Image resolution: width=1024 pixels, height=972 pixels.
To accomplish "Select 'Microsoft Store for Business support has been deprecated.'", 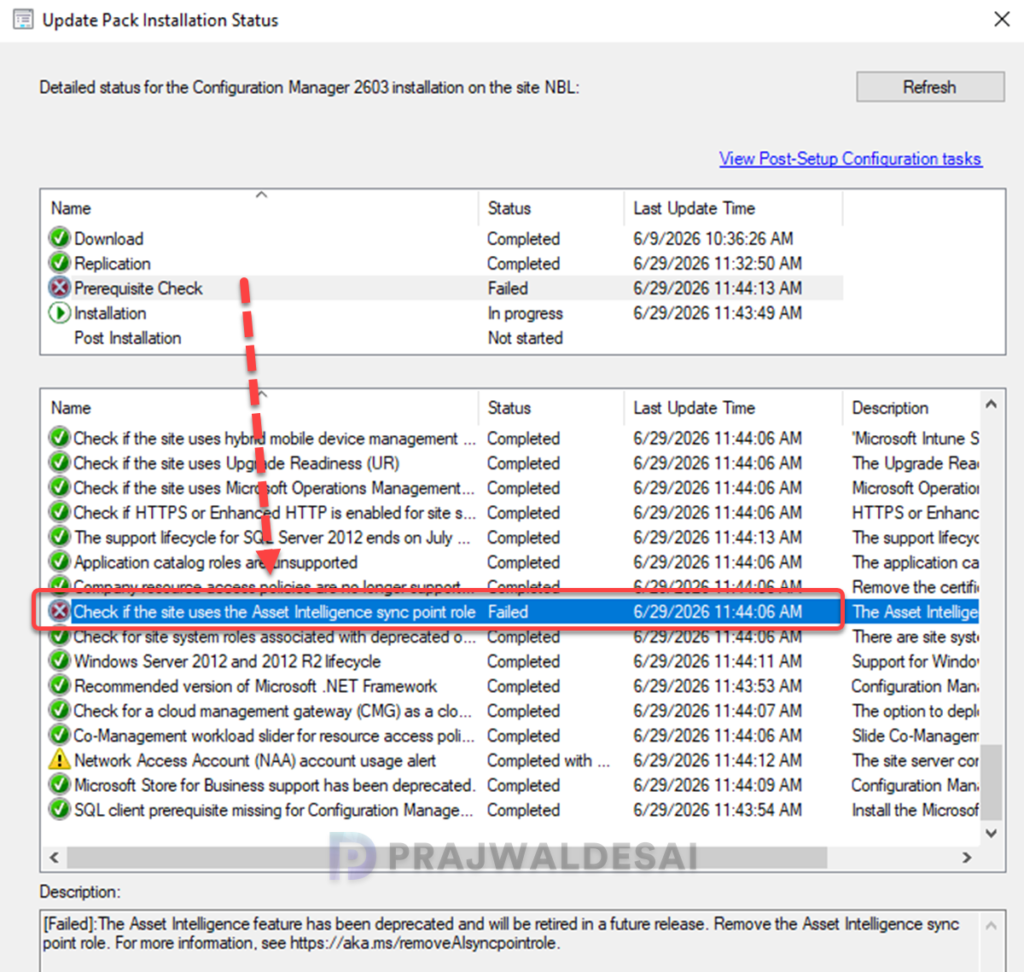I will pos(274,786).
